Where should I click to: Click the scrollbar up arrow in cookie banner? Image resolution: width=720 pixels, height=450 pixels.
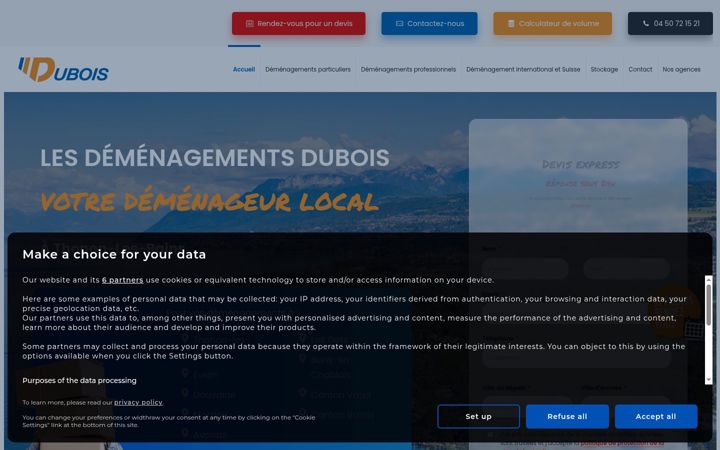[709, 280]
